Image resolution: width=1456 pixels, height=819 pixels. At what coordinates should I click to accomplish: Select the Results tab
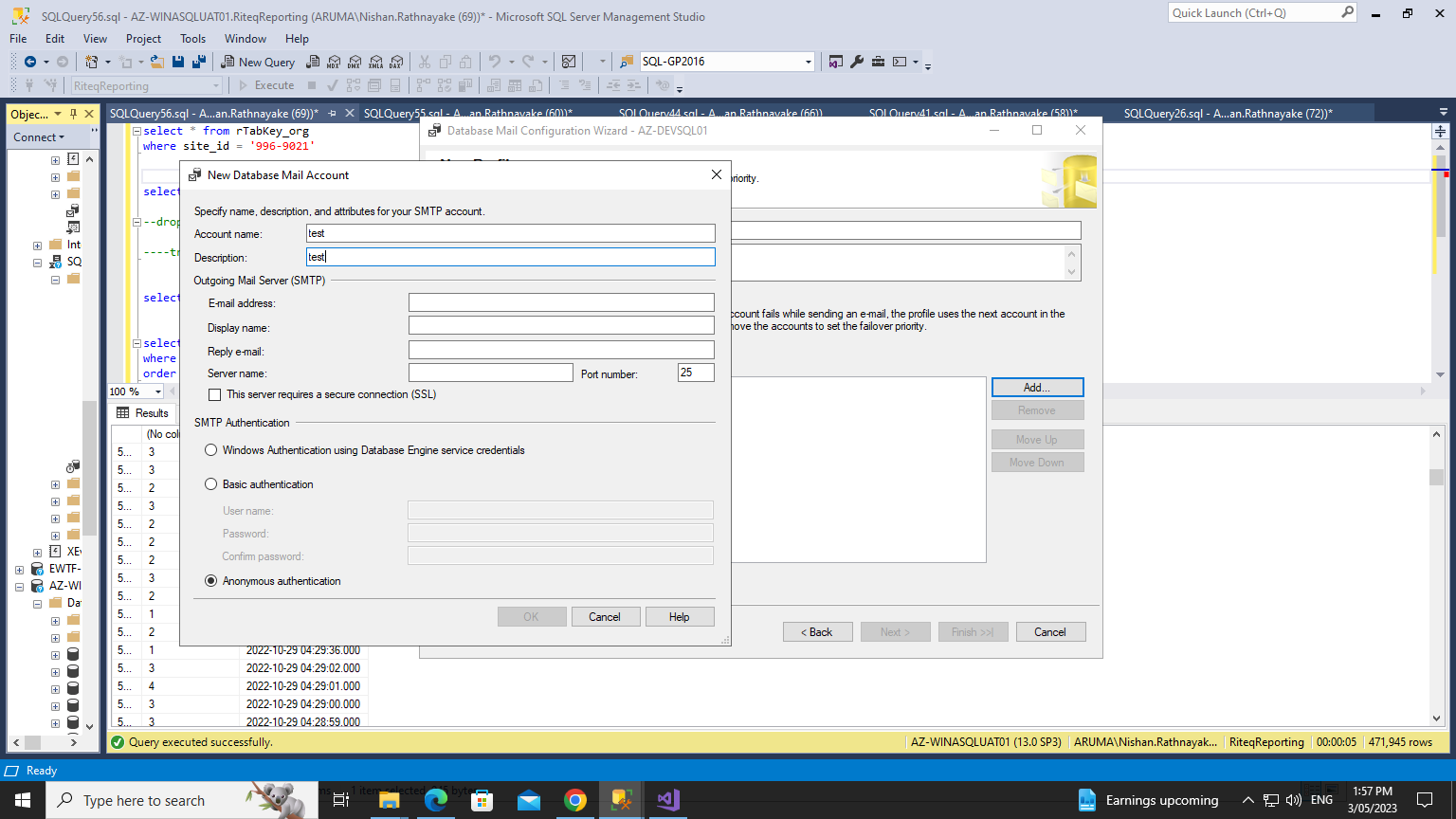143,413
